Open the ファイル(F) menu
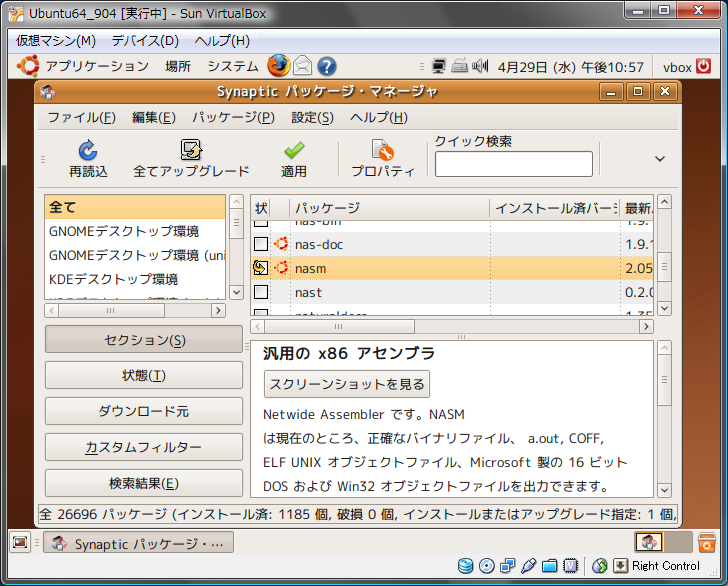This screenshot has width=728, height=586. coord(82,117)
